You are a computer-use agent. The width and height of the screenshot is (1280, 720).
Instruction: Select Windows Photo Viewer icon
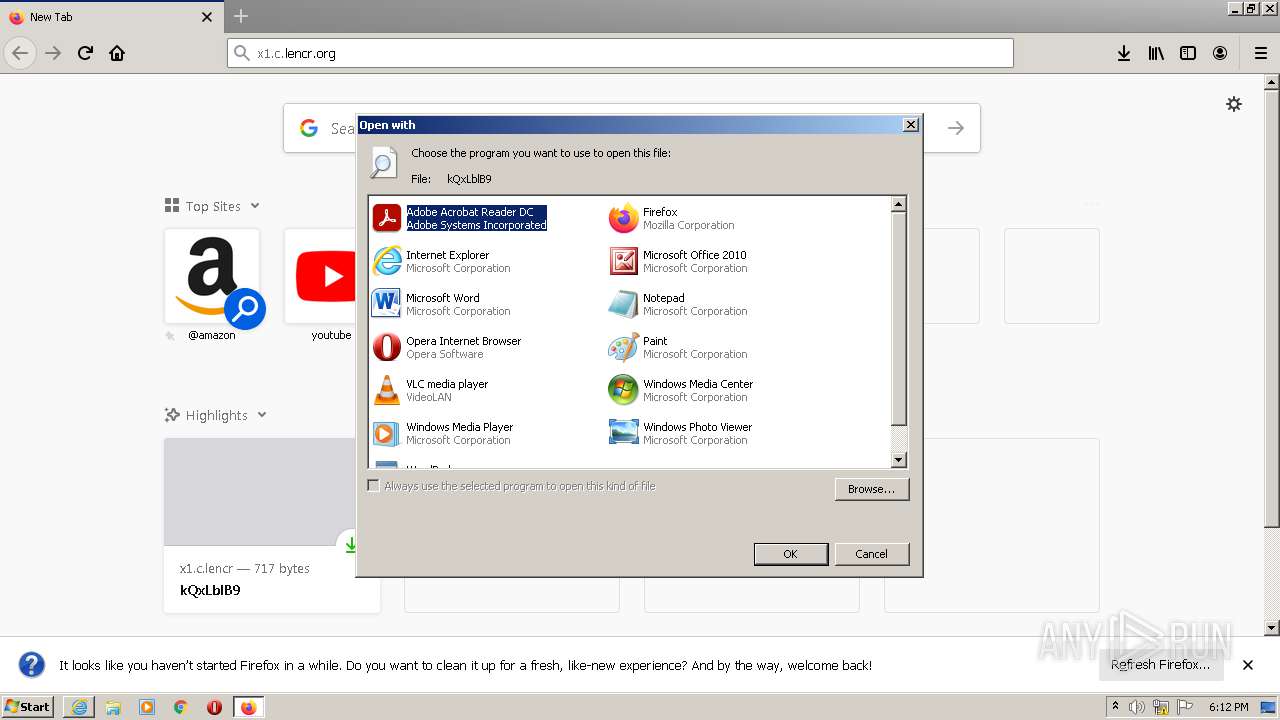[x=623, y=433]
